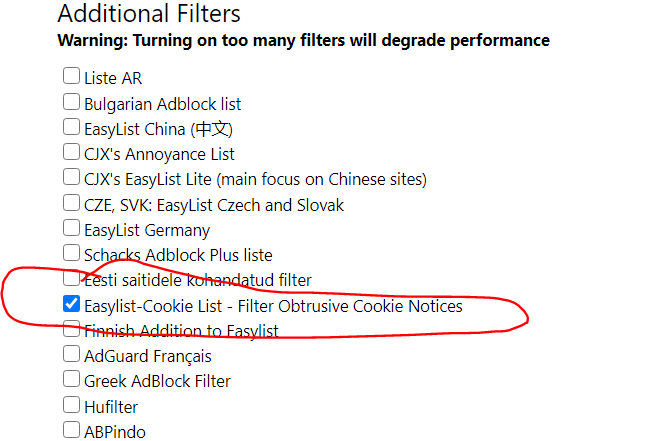The image size is (654, 441).
Task: Enable the Hufilter checkbox
Action: pyautogui.click(x=71, y=406)
